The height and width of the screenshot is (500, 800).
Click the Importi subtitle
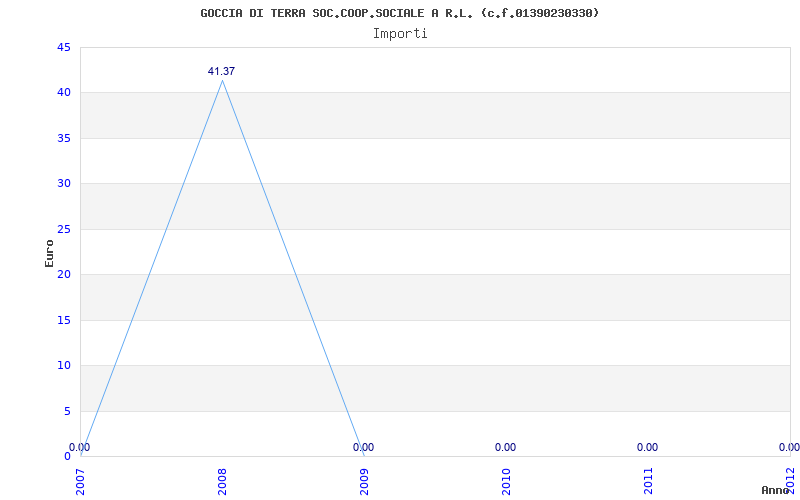point(400,34)
